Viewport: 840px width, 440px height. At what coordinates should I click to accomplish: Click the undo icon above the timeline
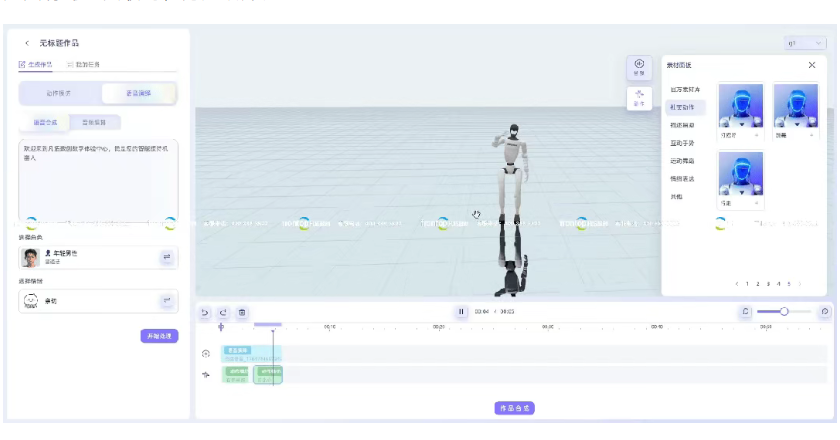click(205, 312)
